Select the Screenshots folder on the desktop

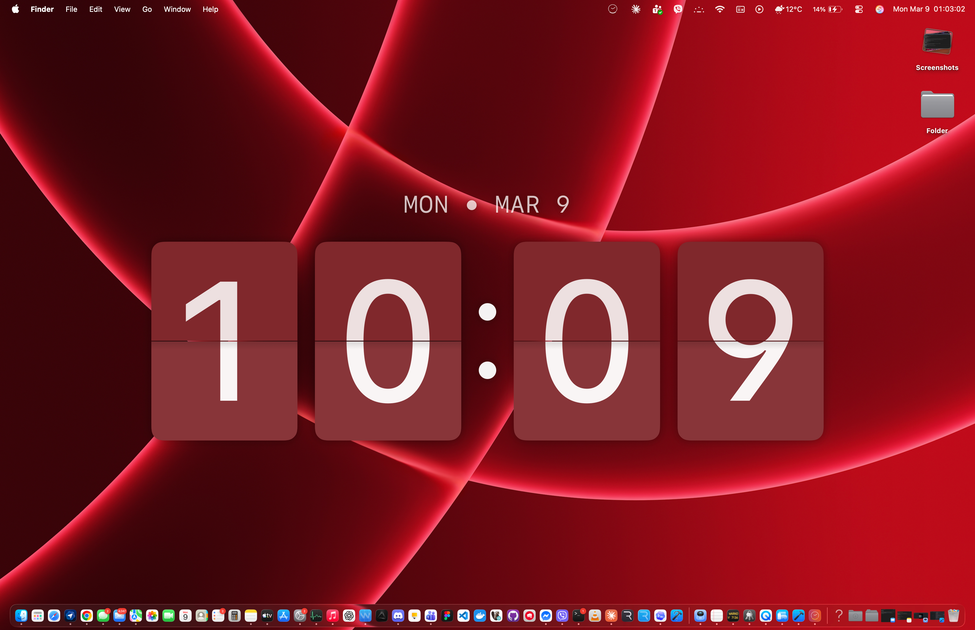click(937, 43)
